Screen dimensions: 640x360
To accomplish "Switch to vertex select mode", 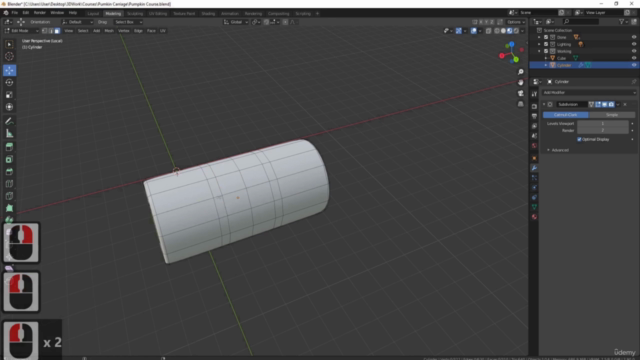I will (44, 31).
